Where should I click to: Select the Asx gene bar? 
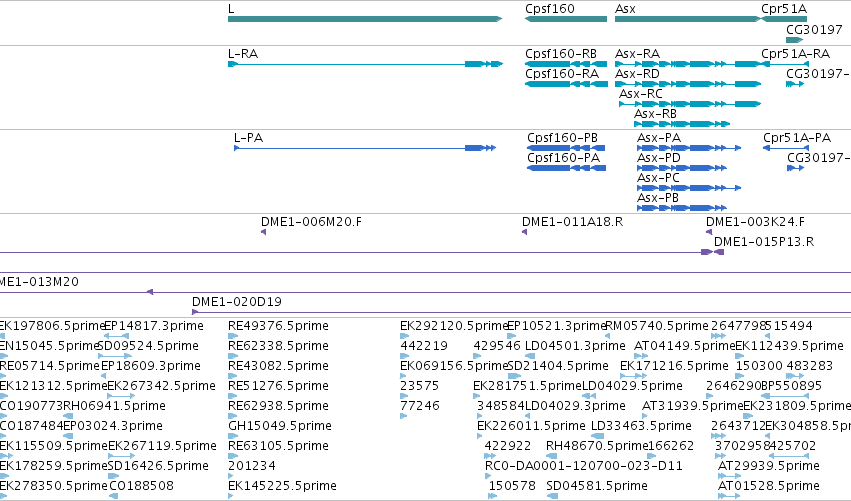688,19
